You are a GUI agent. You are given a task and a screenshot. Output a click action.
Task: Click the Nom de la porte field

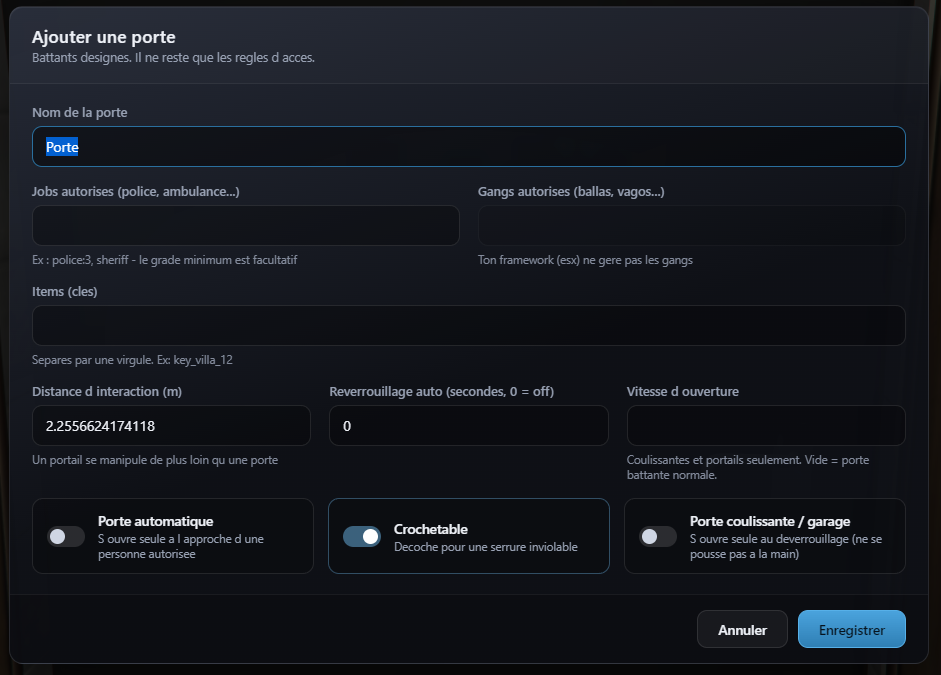468,146
